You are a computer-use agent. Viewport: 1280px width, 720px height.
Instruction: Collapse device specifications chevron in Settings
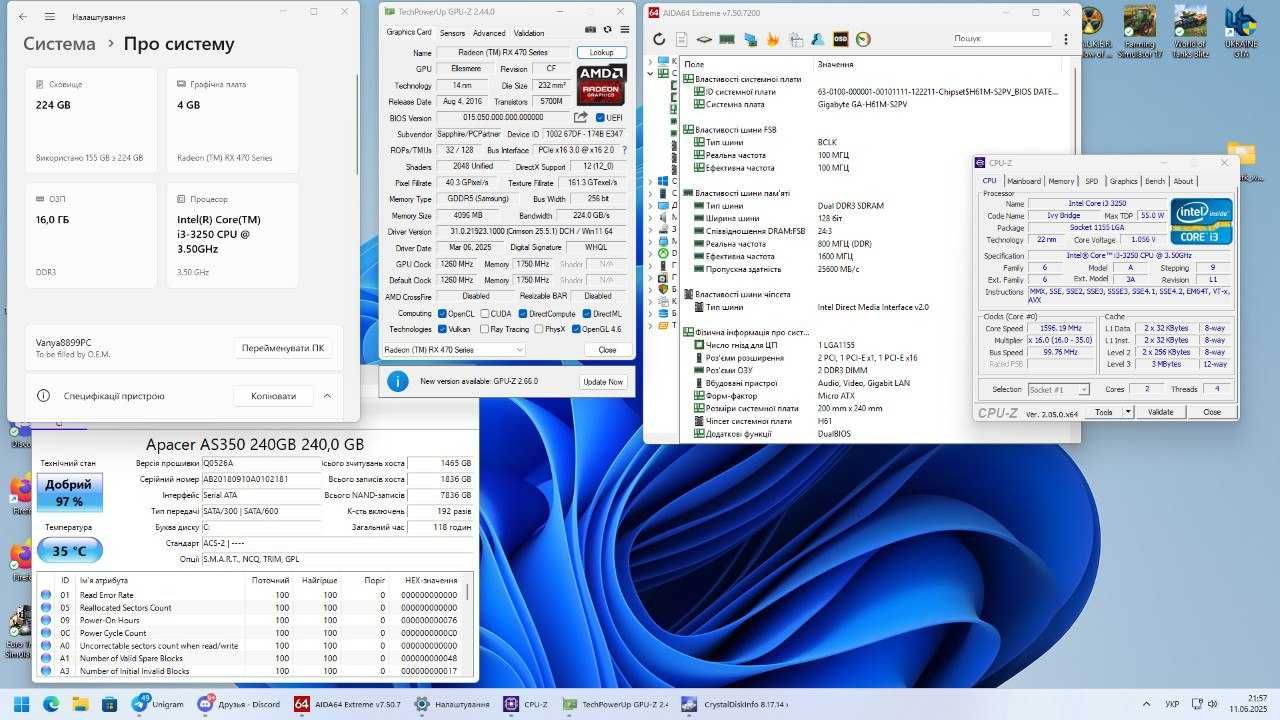coord(327,396)
